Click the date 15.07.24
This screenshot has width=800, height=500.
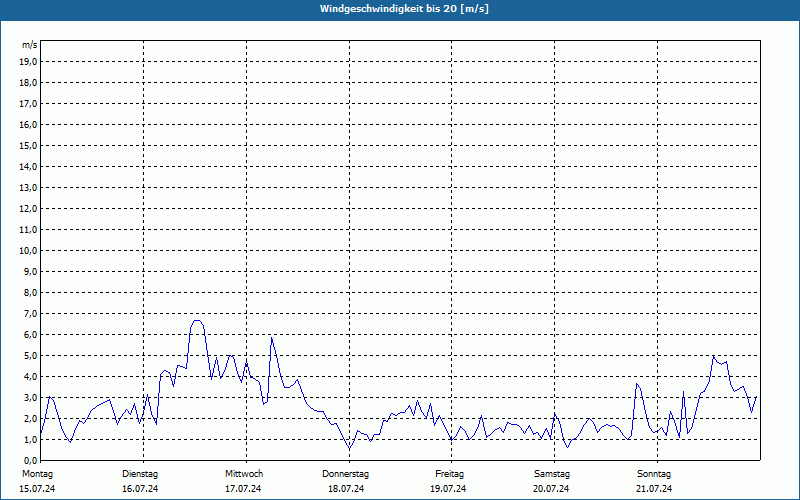[37, 489]
